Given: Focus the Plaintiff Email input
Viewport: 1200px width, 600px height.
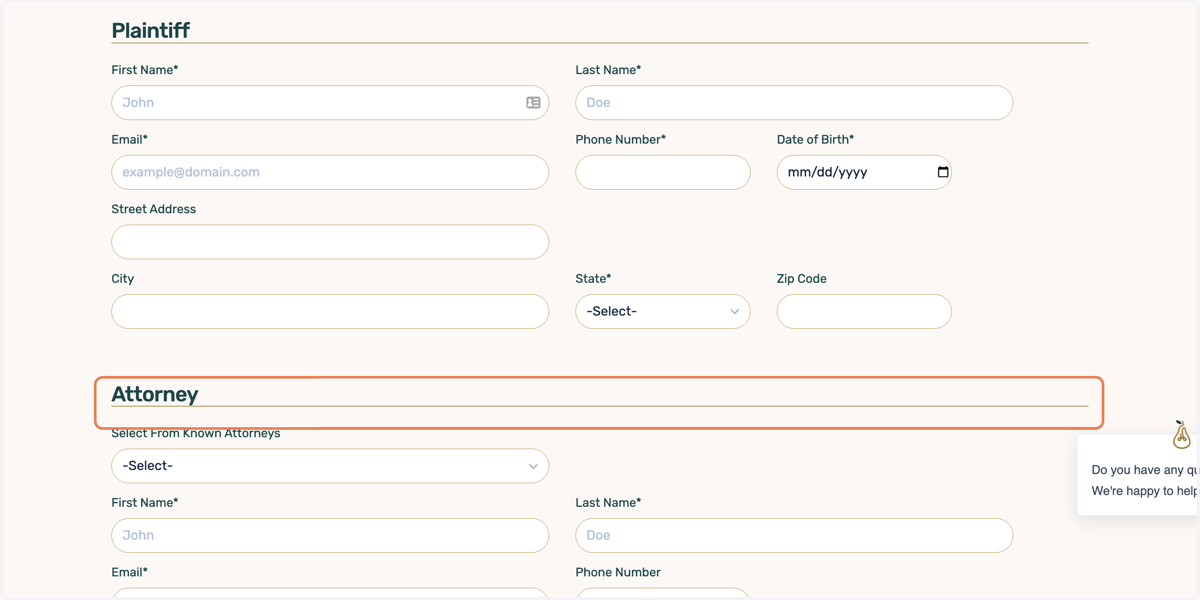Looking at the screenshot, I should (330, 172).
